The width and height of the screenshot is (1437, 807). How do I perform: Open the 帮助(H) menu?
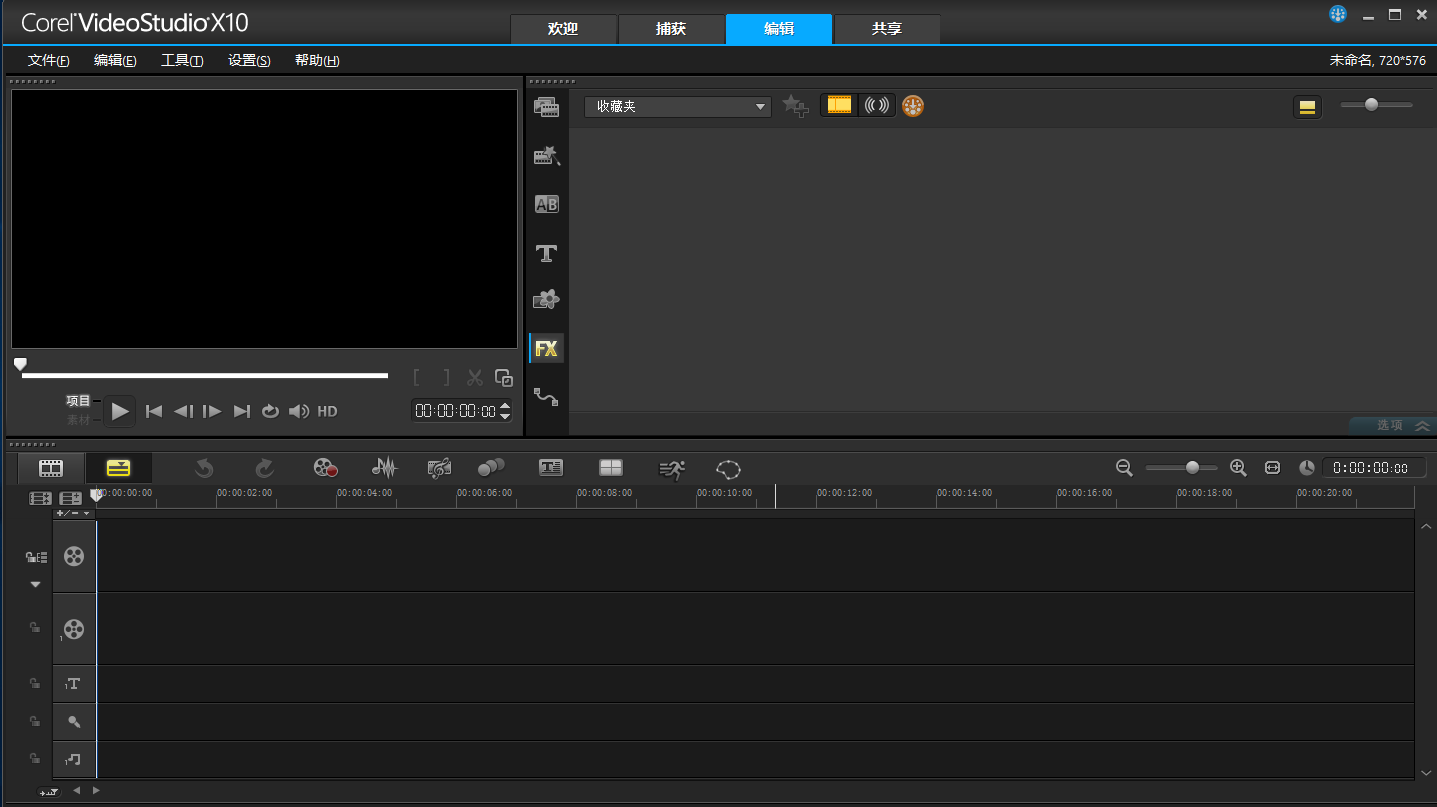pos(317,60)
